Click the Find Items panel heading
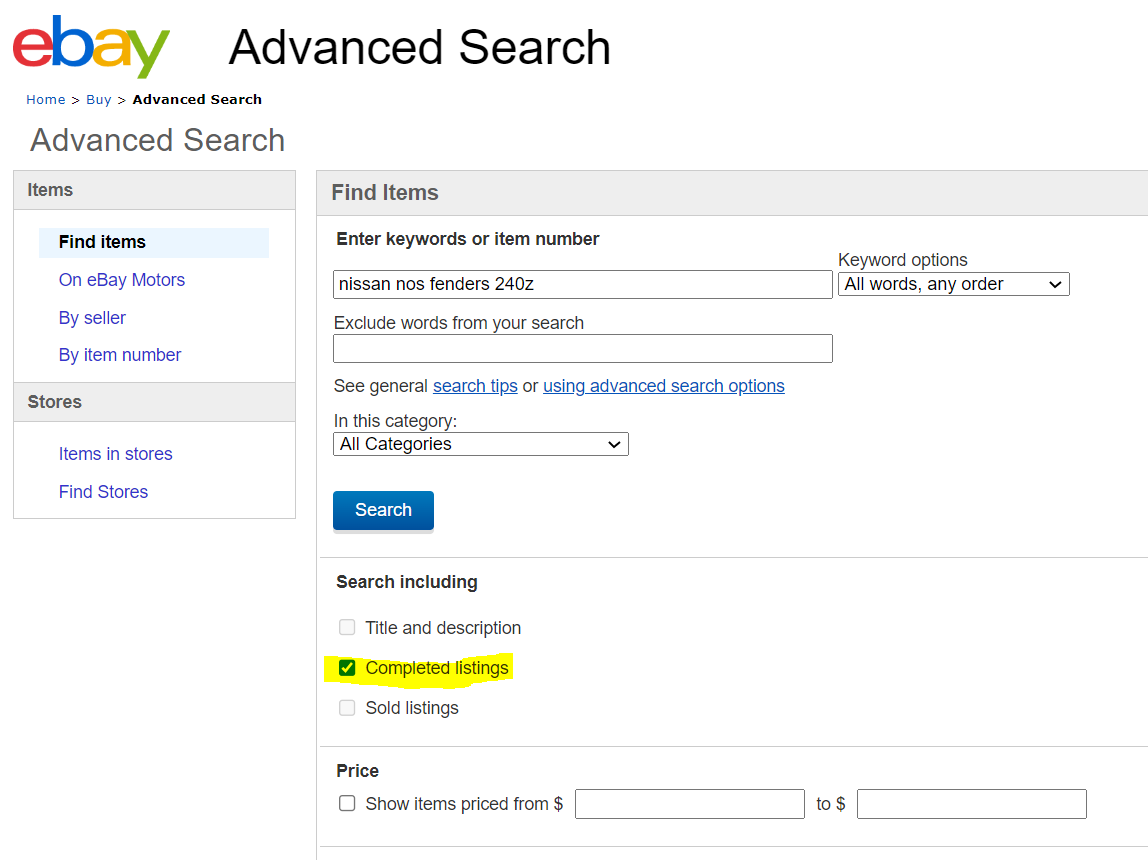 [x=385, y=192]
